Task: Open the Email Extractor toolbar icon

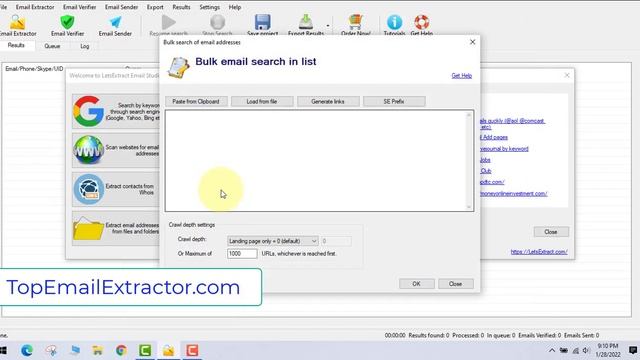Action: 18,22
